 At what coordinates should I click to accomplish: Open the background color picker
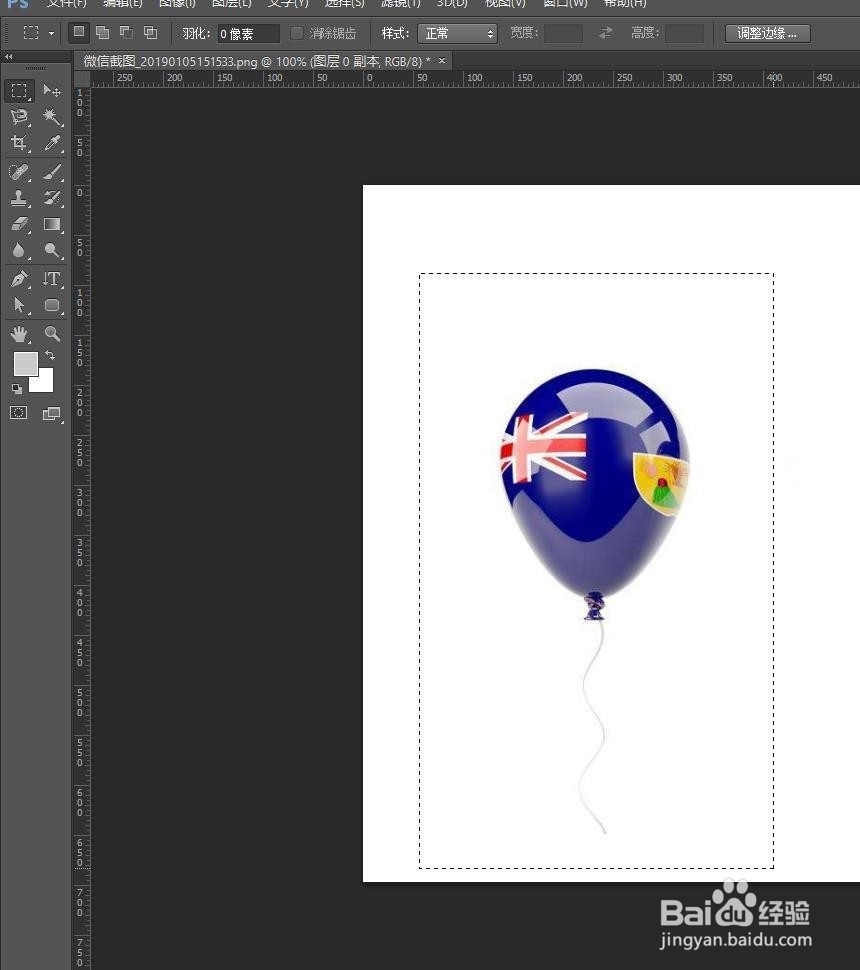click(x=45, y=384)
